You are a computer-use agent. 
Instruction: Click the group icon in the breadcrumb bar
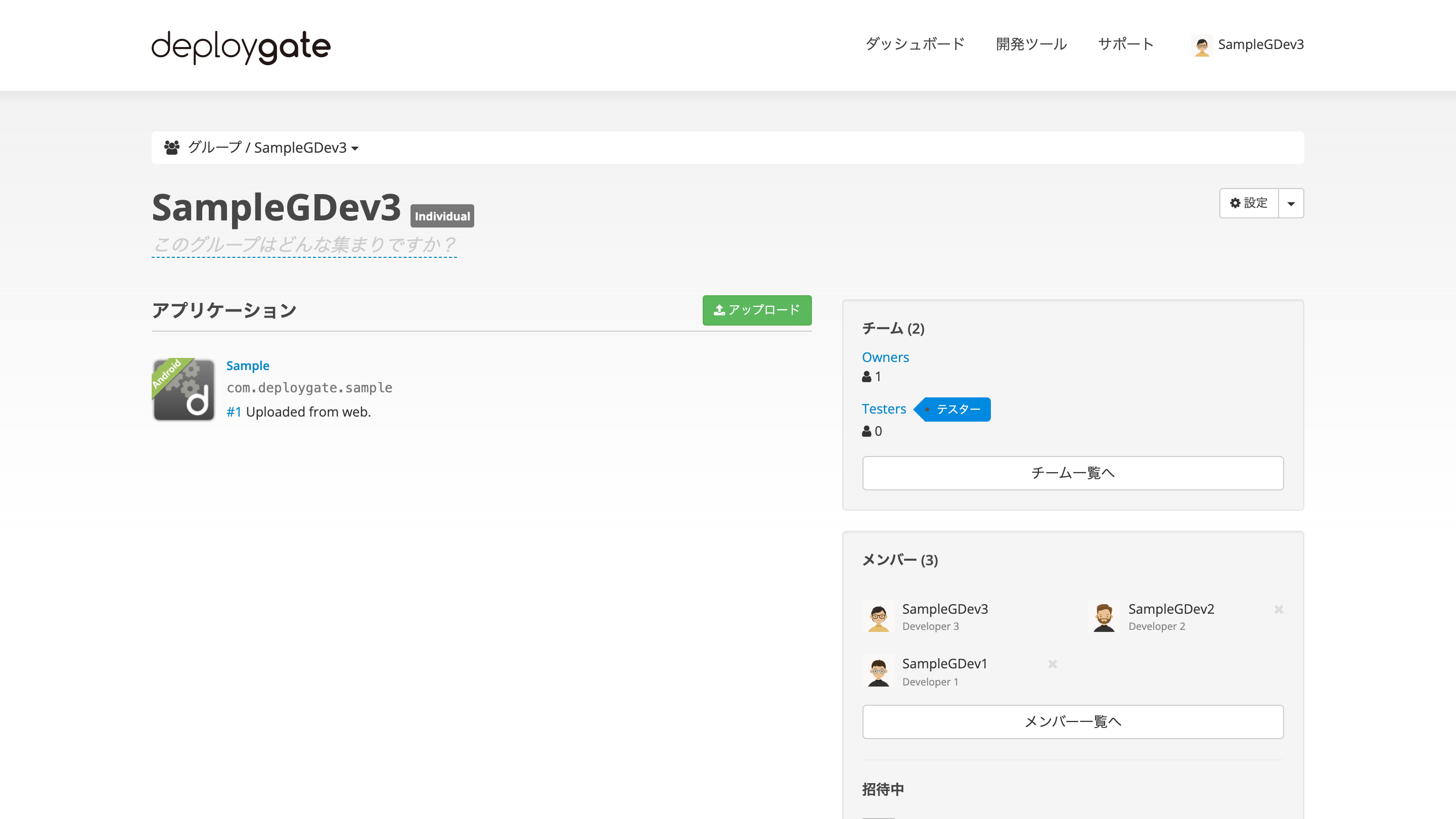tap(172, 147)
